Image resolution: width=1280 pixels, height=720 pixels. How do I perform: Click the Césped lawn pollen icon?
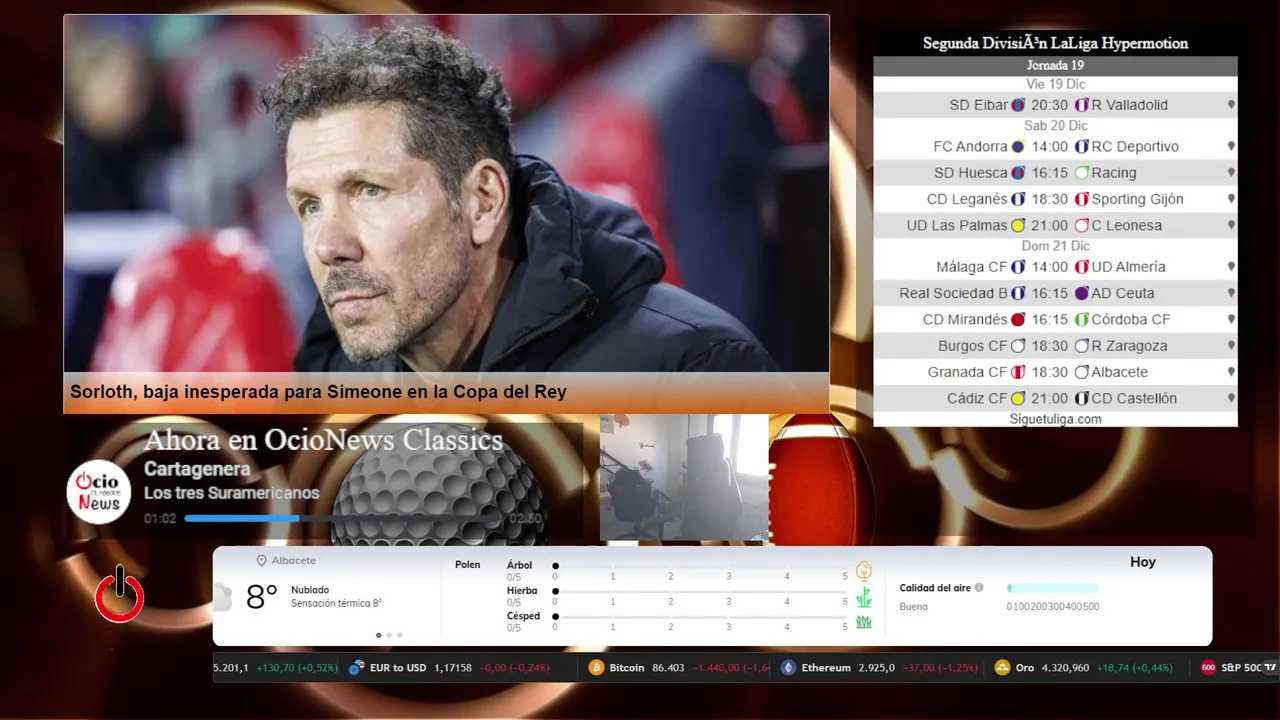pyautogui.click(x=864, y=622)
